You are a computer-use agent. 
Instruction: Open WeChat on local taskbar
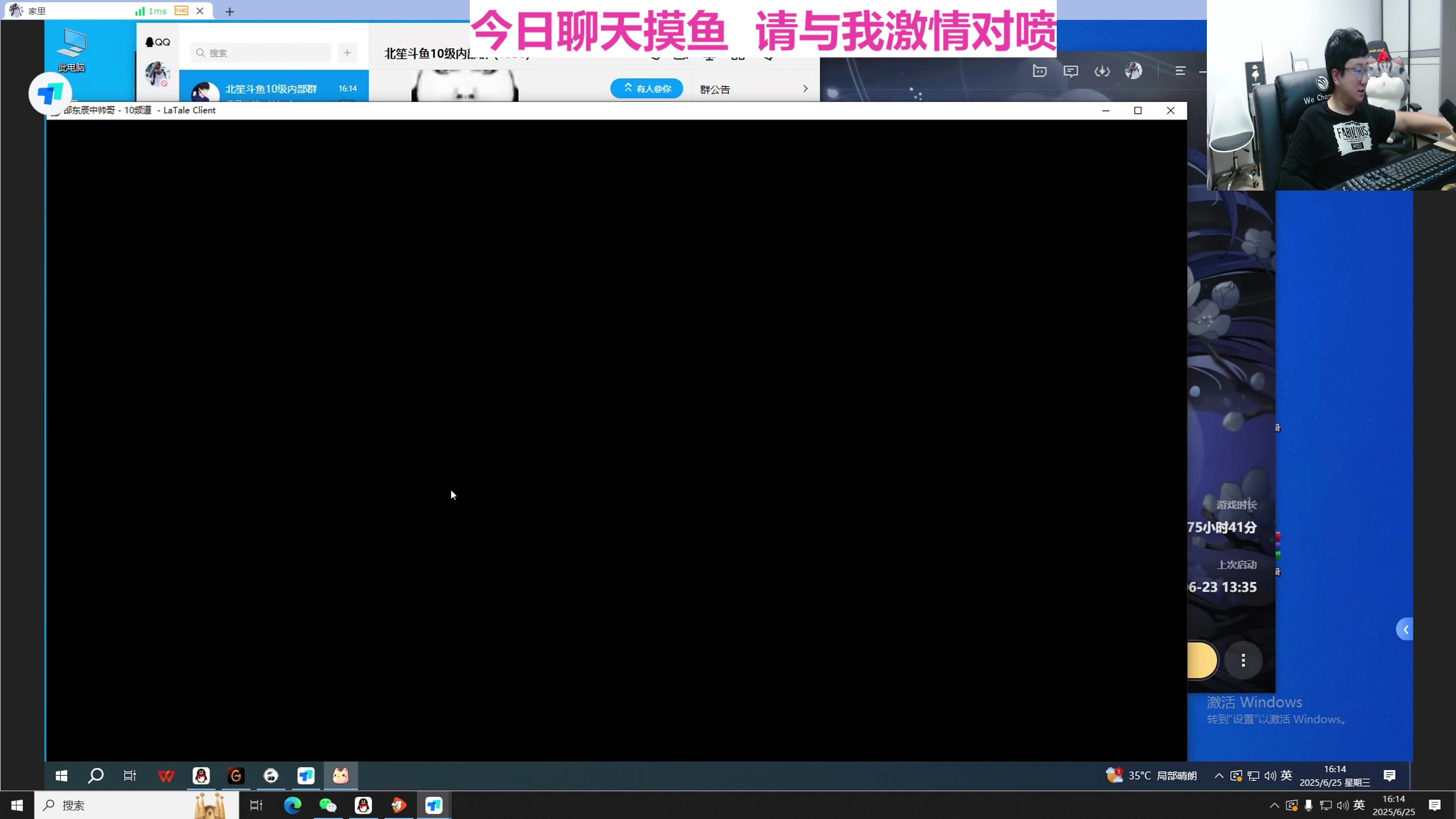tap(328, 805)
